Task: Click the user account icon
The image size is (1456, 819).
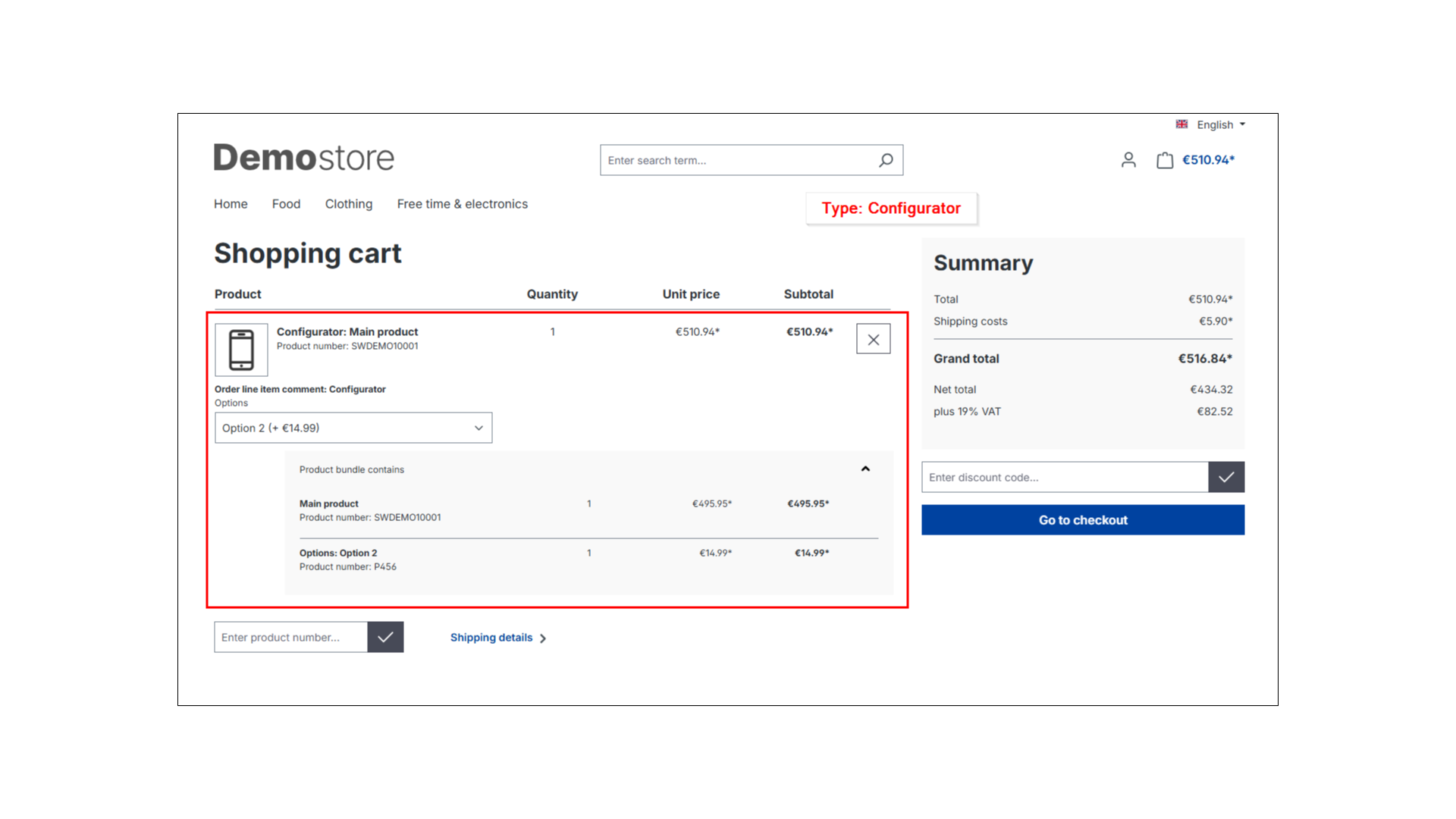Action: (1128, 160)
